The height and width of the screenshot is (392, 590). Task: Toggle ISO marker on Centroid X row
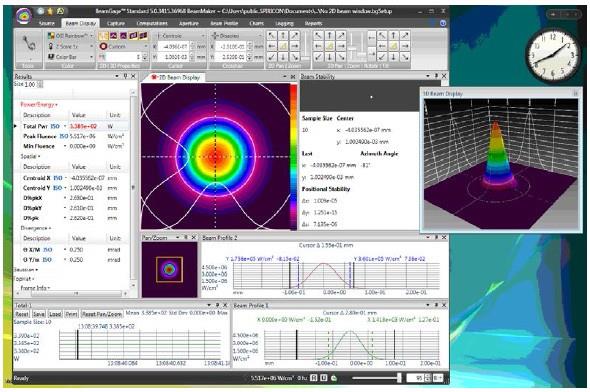point(58,178)
